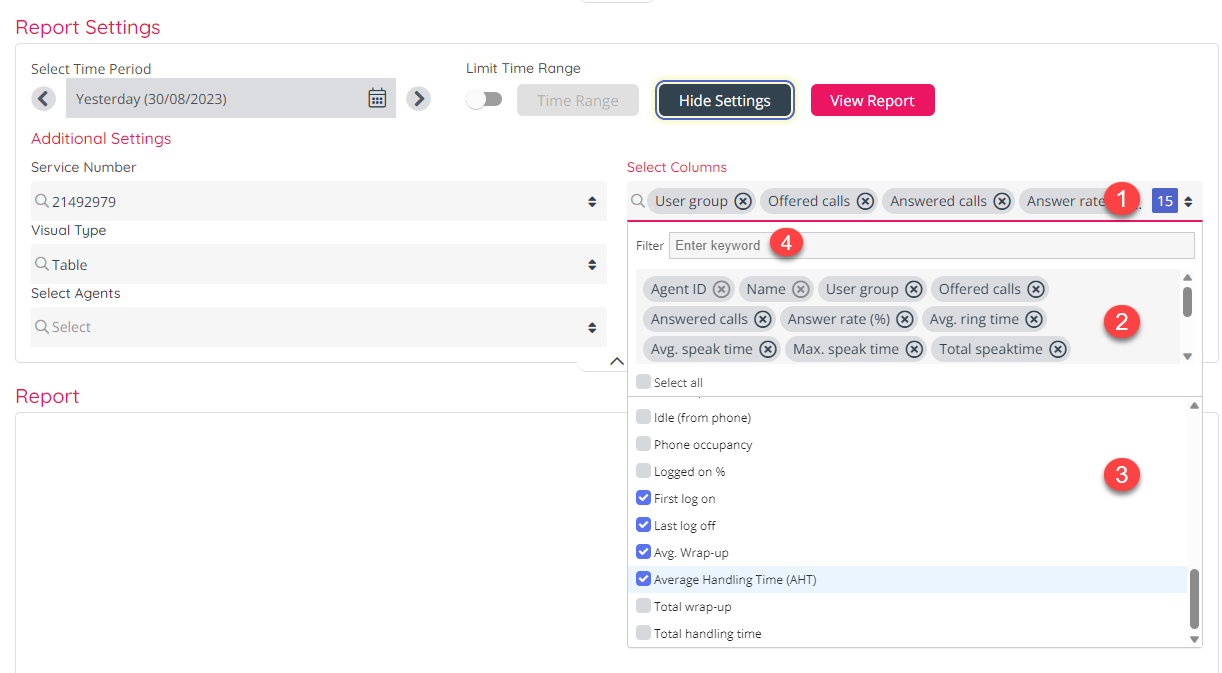This screenshot has width=1222, height=673.
Task: Remove the Agent ID column chip
Action: click(721, 289)
